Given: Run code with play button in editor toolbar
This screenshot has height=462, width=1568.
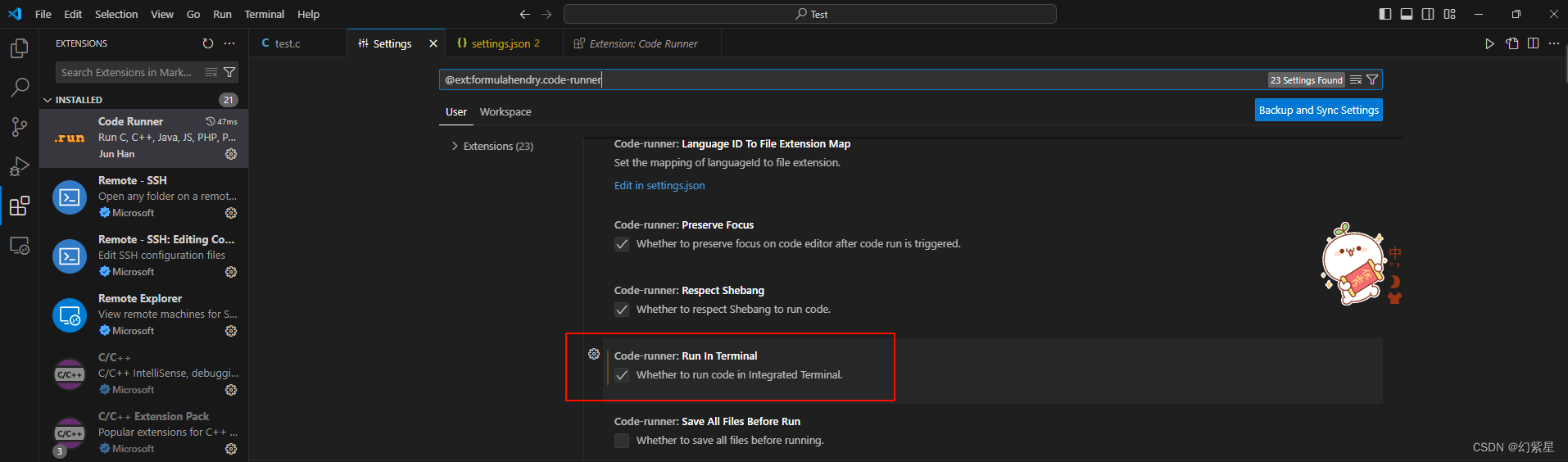Looking at the screenshot, I should (x=1489, y=43).
